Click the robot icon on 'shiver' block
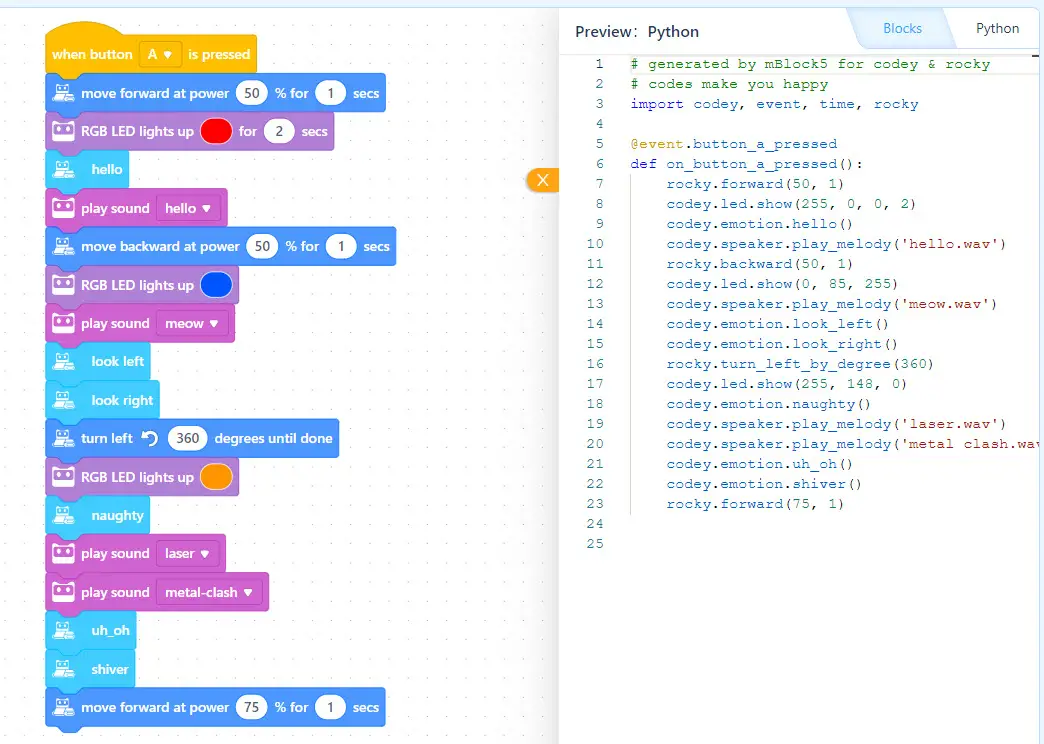 63,669
